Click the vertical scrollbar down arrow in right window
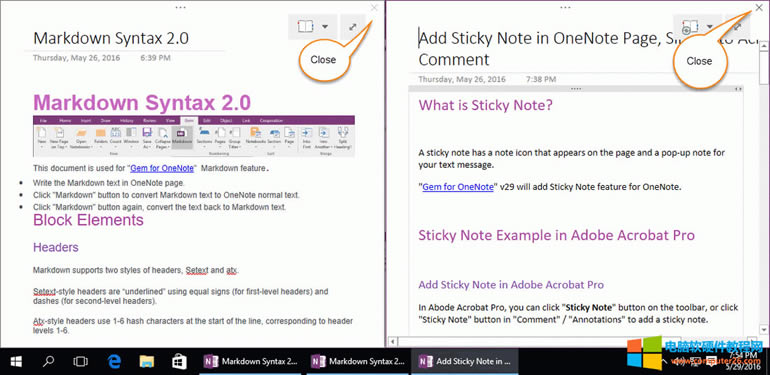 764,329
